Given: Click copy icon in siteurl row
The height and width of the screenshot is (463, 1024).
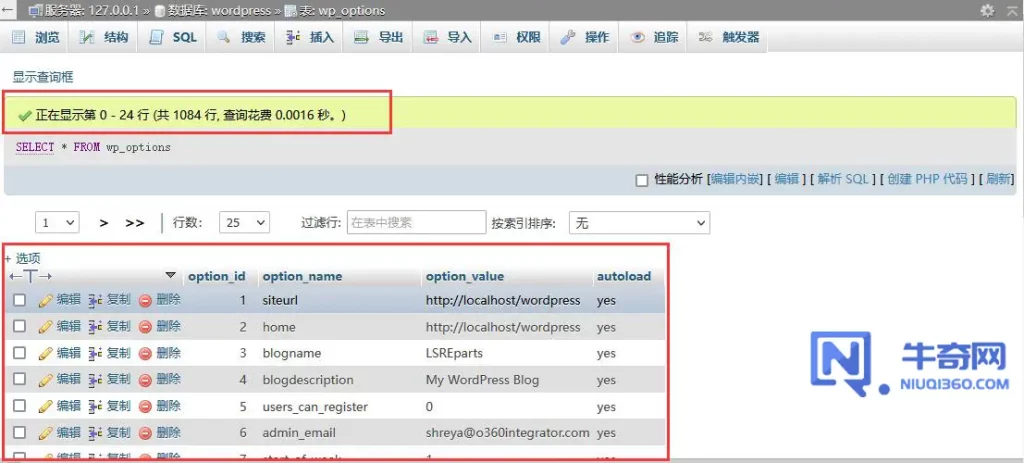Looking at the screenshot, I should click(95, 300).
